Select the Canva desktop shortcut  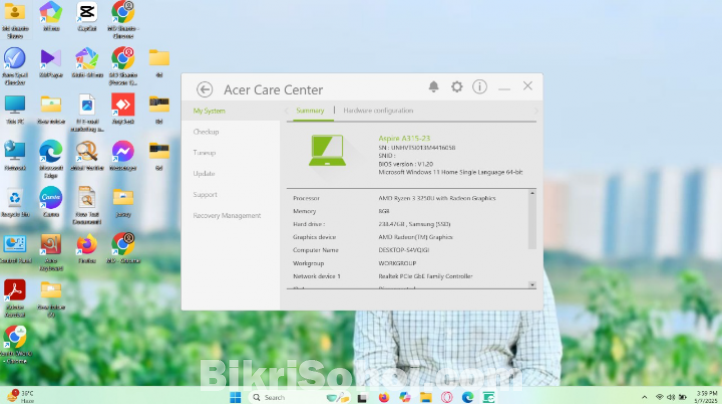click(51, 202)
